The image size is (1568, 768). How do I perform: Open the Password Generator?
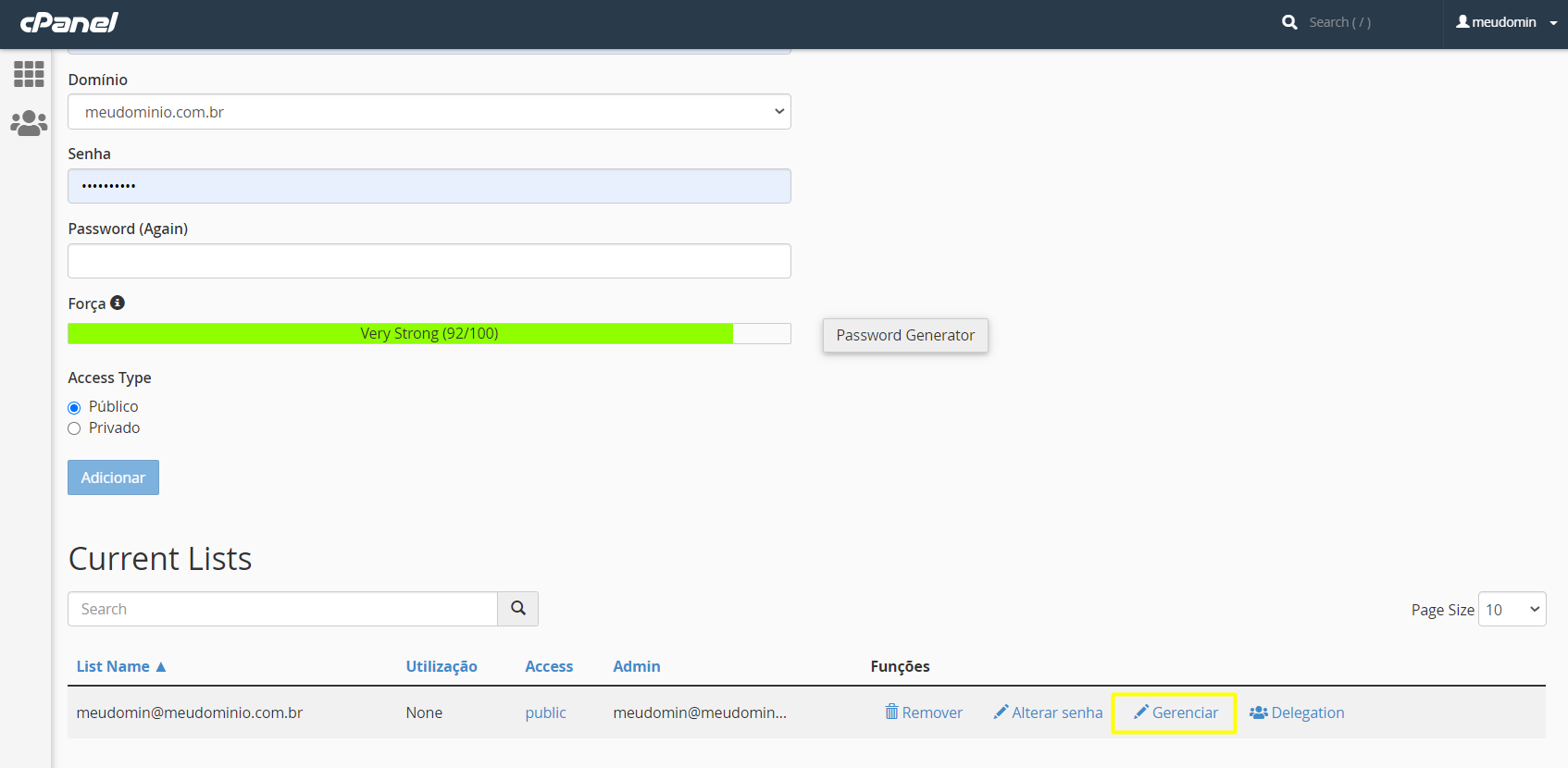[905, 335]
